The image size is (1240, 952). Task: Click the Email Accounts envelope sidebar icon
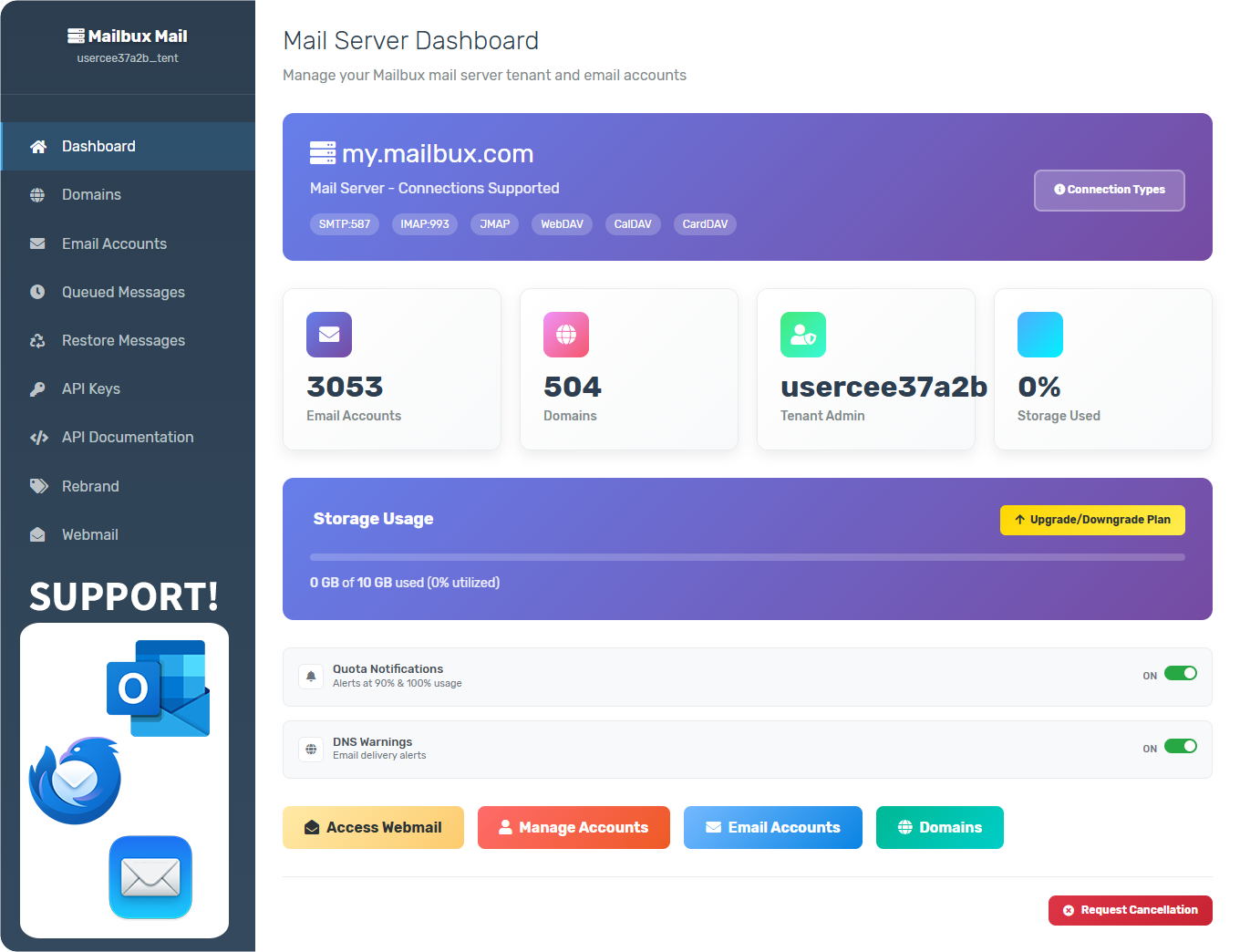point(37,243)
